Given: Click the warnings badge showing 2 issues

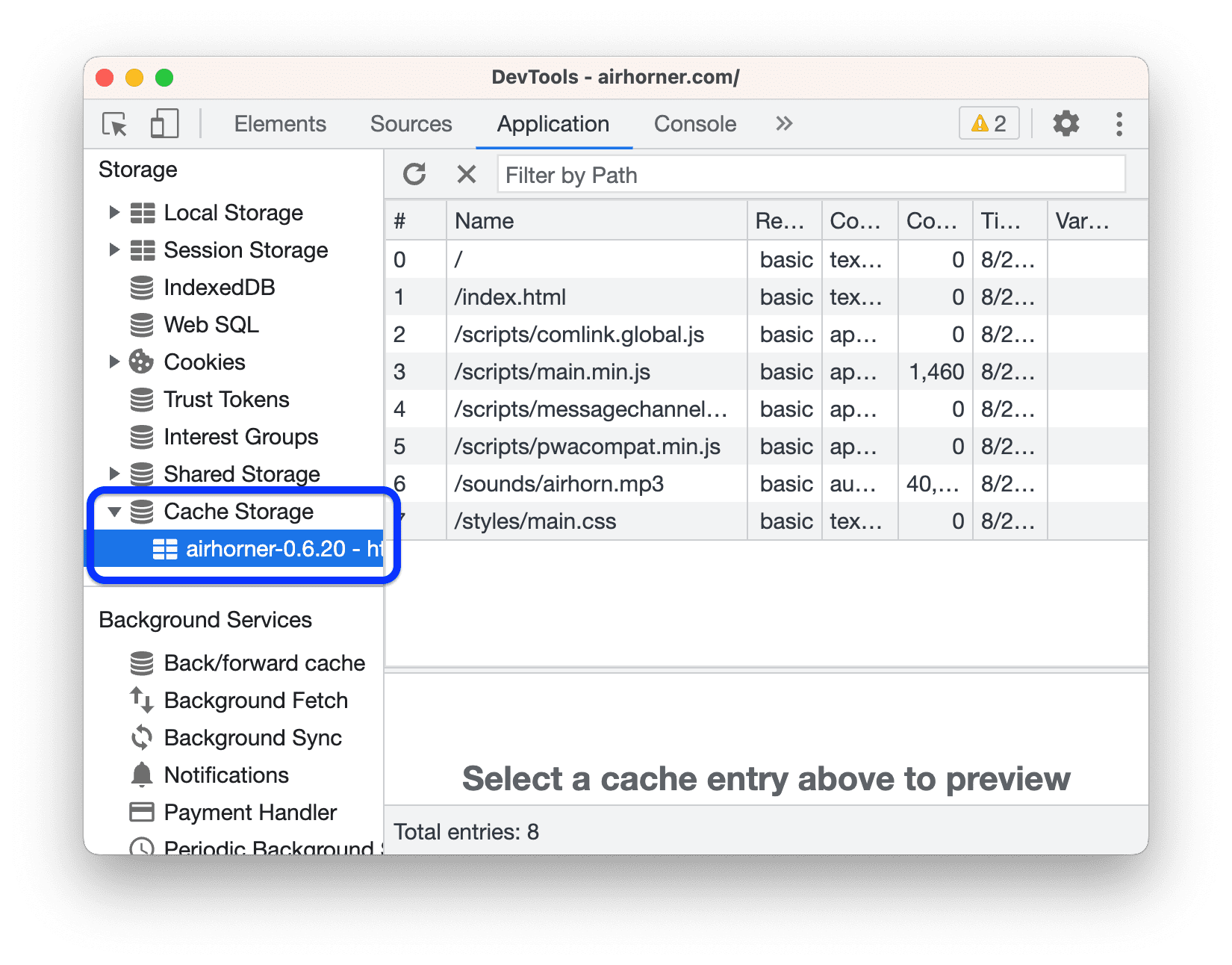Looking at the screenshot, I should (x=988, y=123).
